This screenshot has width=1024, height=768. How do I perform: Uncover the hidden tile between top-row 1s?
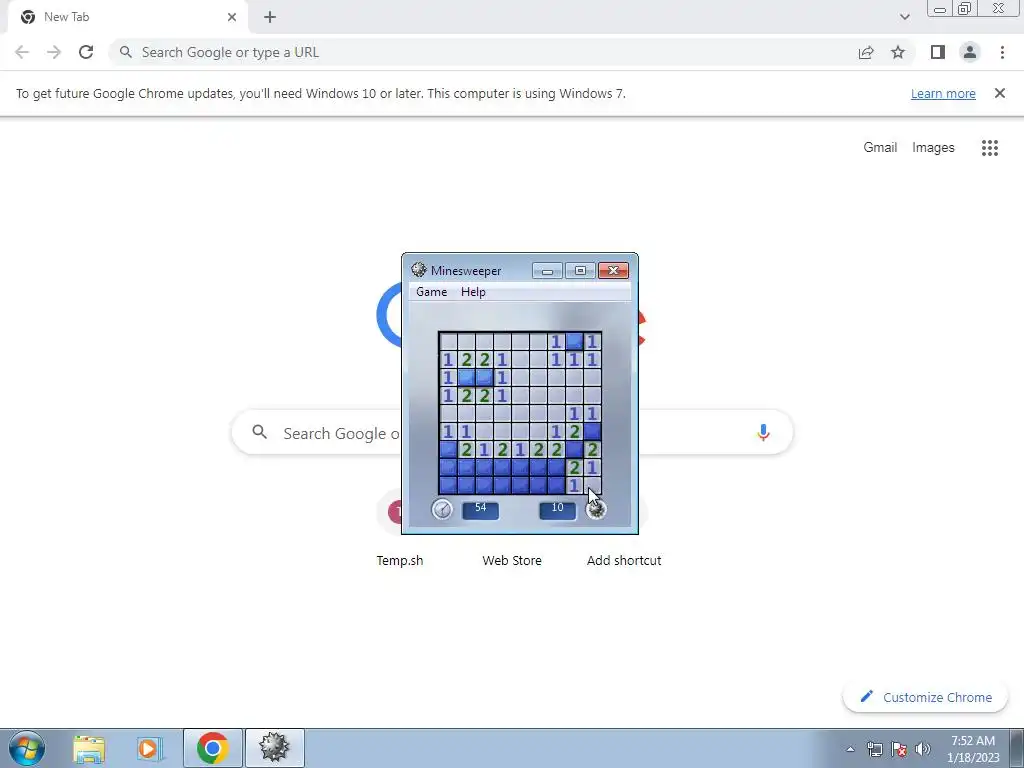pos(574,341)
